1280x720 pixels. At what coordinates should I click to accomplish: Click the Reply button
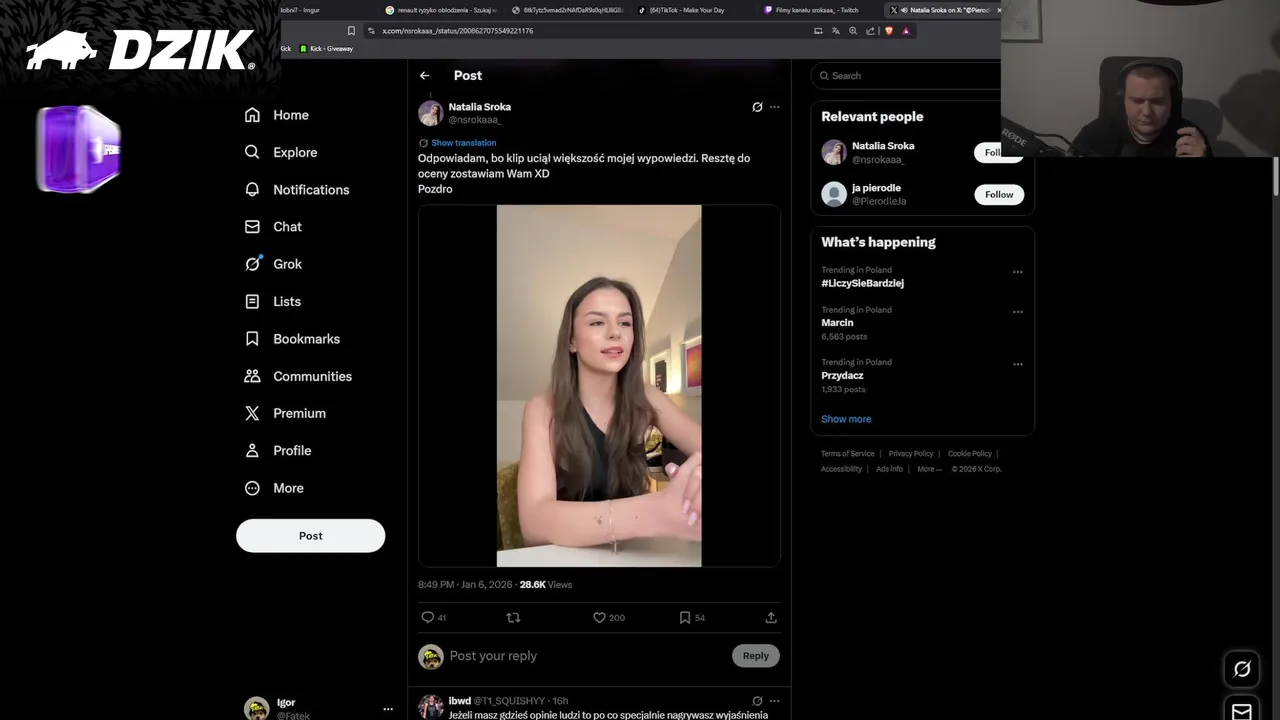coord(756,656)
